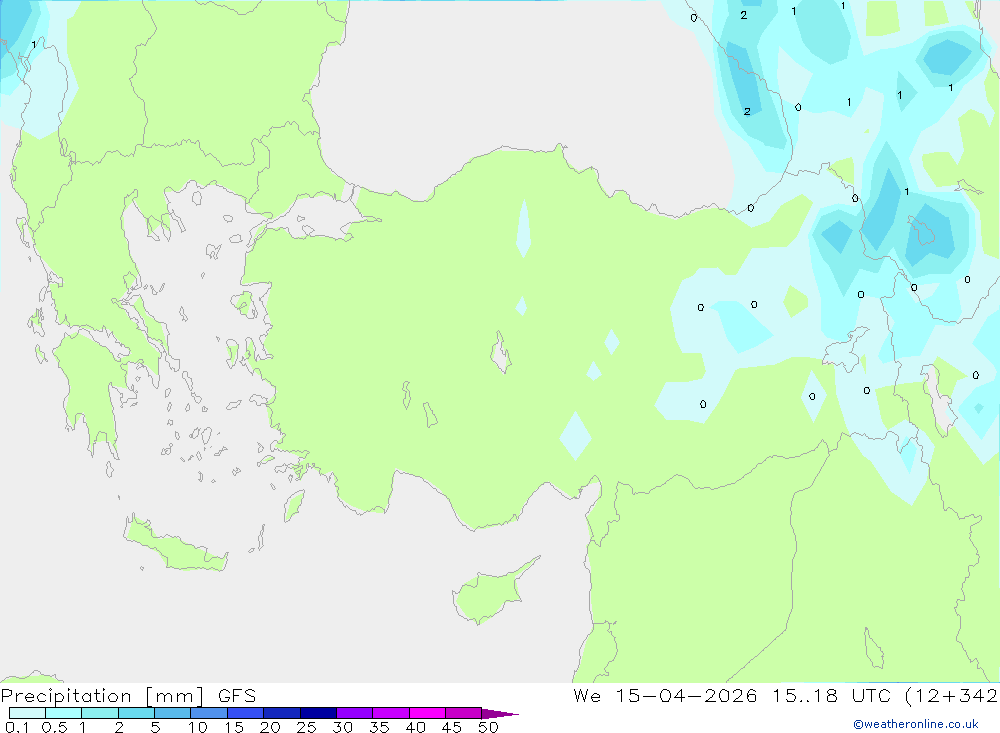Click the '(12+342' forecast run text

pos(951,695)
